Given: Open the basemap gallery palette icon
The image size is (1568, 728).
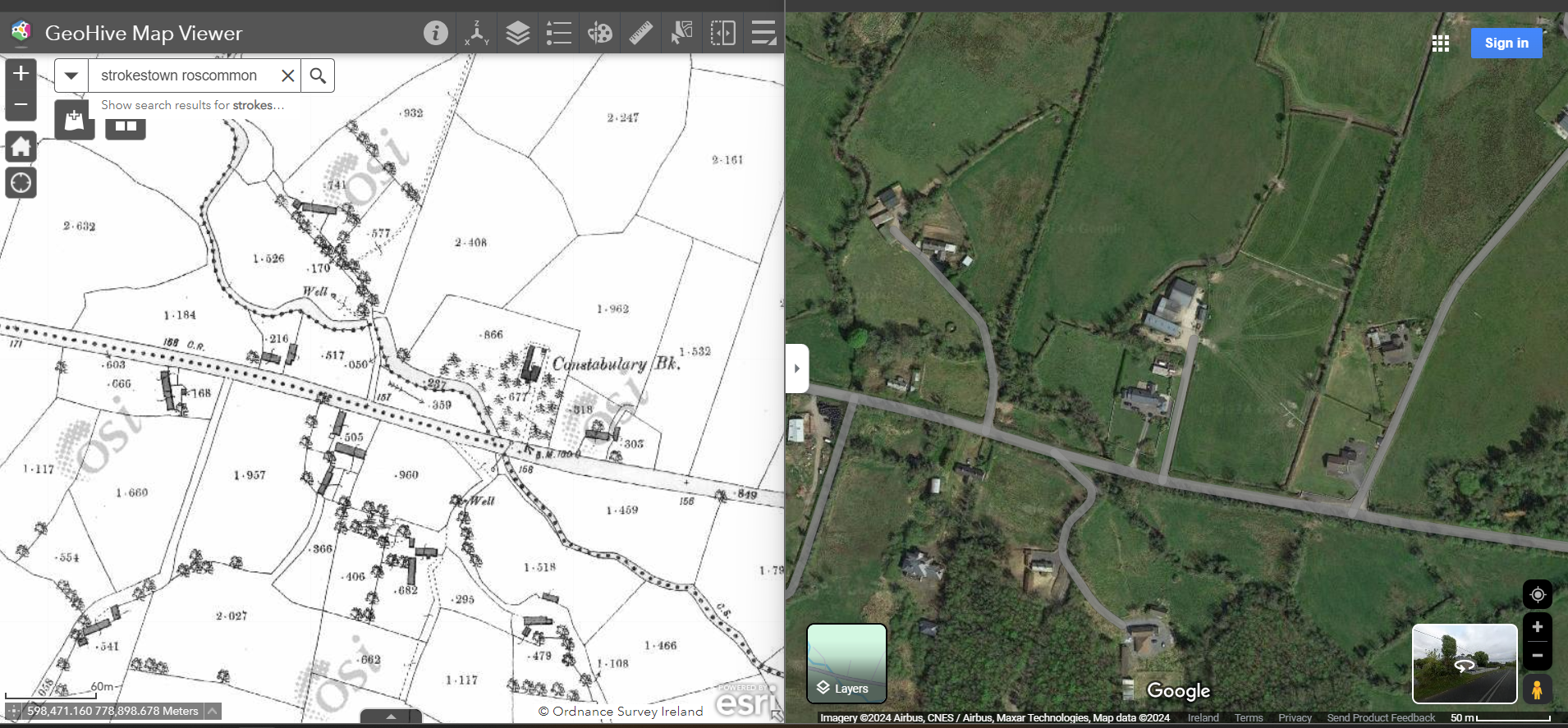Looking at the screenshot, I should (x=600, y=33).
